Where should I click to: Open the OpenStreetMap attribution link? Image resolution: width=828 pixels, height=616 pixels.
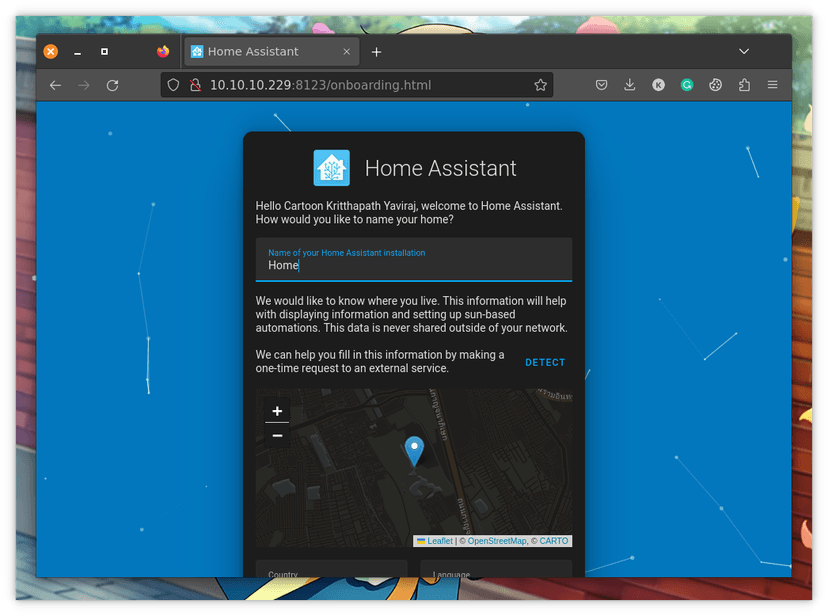point(496,541)
